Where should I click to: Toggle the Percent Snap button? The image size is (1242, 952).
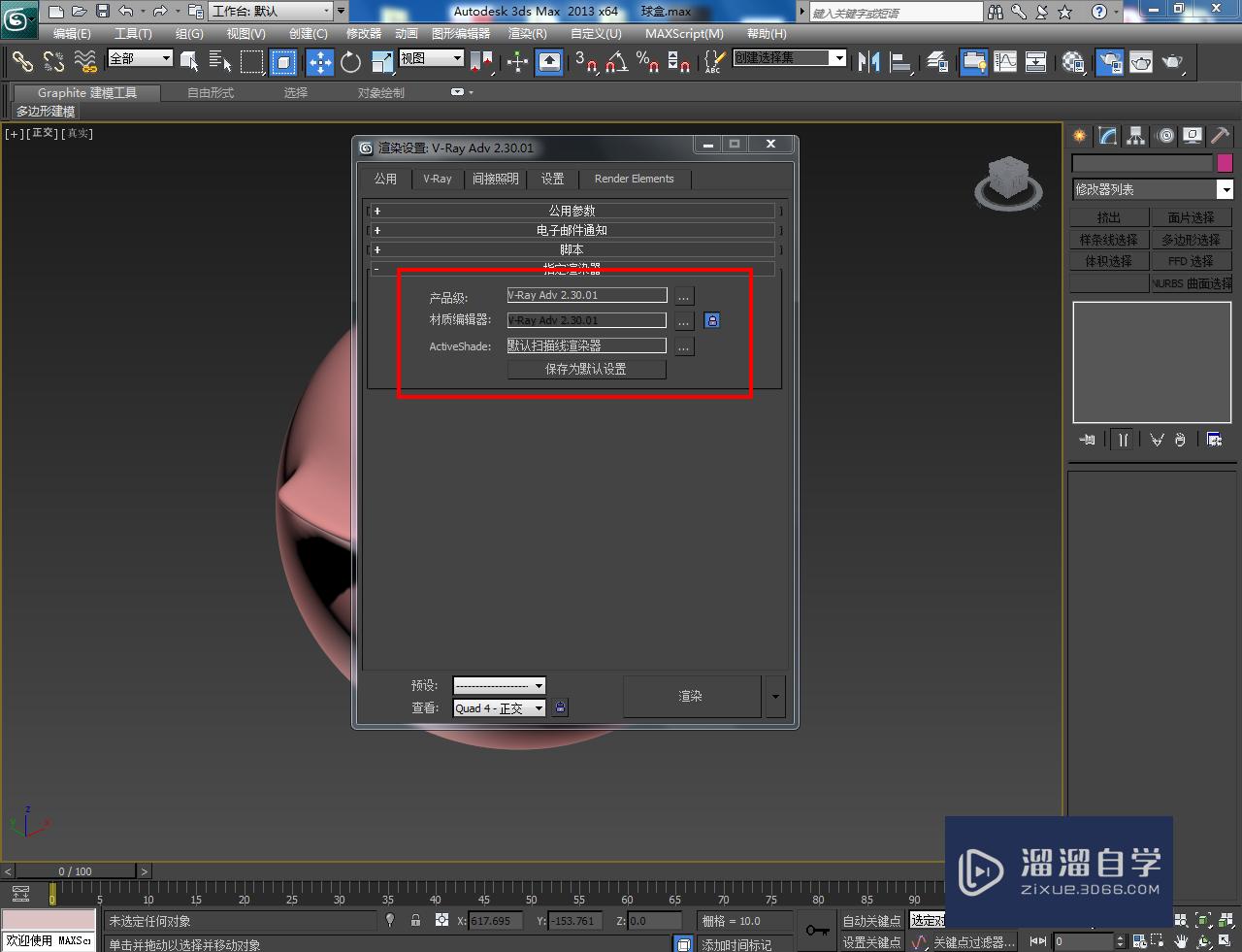point(648,62)
